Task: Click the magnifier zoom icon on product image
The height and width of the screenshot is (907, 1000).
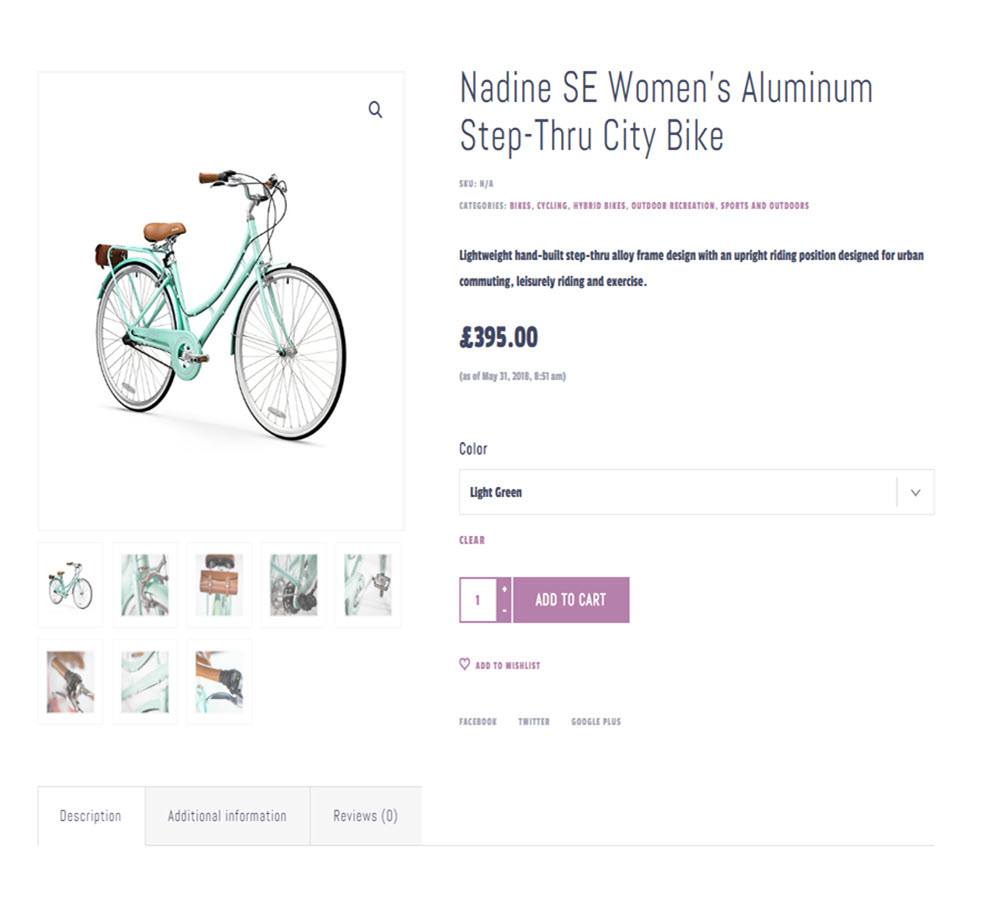Action: pyautogui.click(x=375, y=110)
